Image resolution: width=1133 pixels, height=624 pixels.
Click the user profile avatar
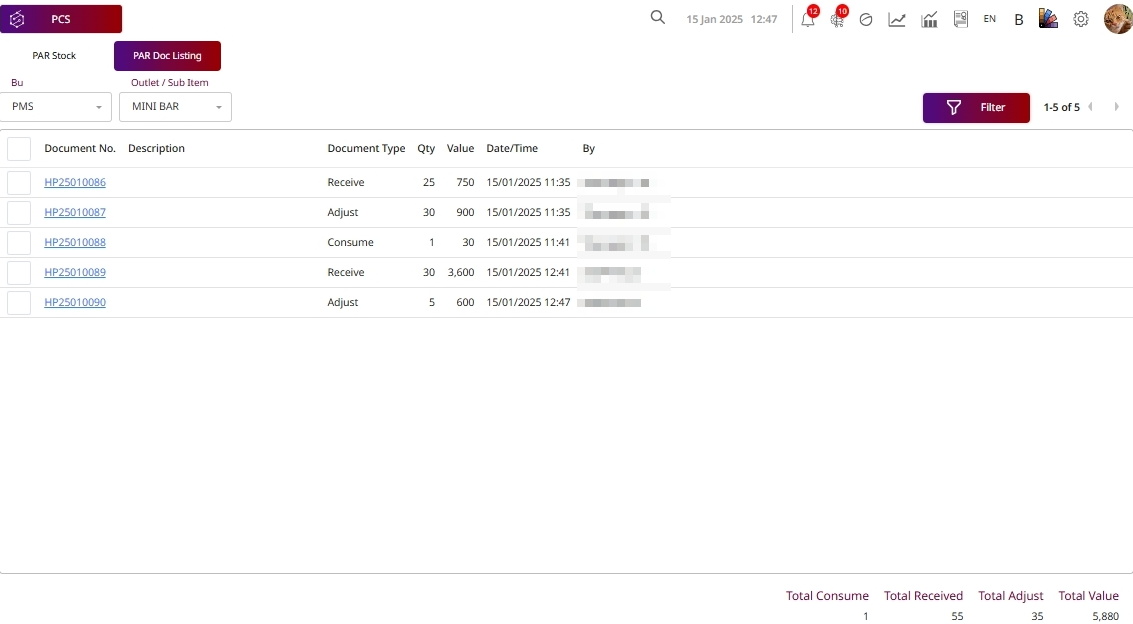(x=1117, y=19)
